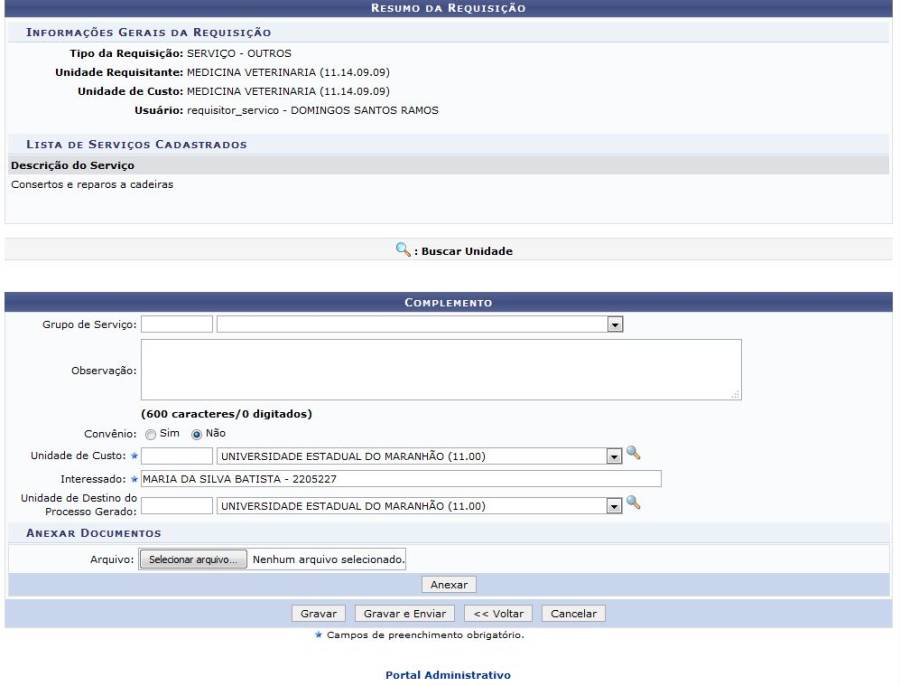
Task: Select the Sim radio button for Convênio
Action: pos(151,434)
